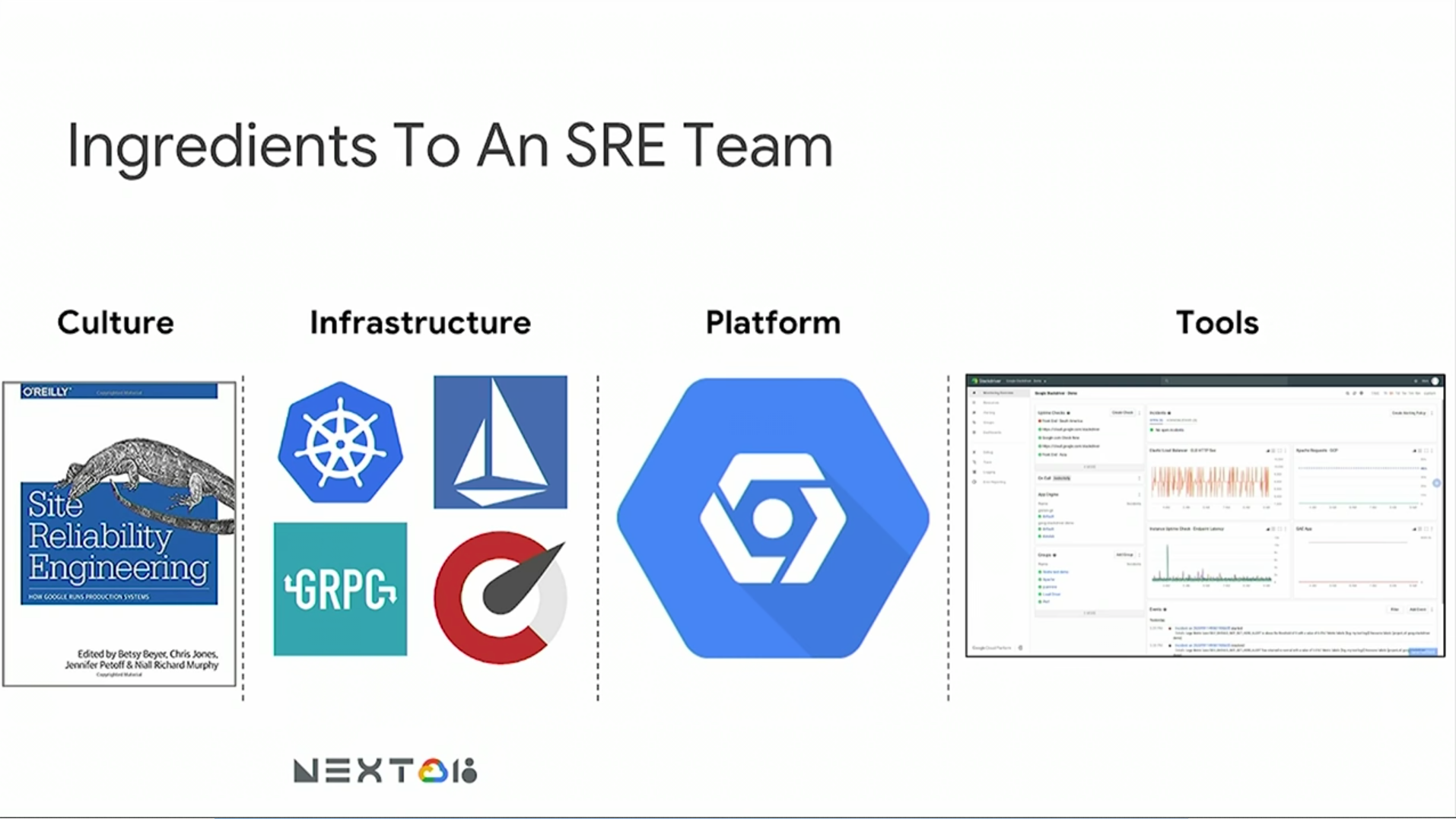Viewport: 1456px width, 819px height.
Task: Click the Google Cloud Next '18 logo
Action: [x=385, y=770]
